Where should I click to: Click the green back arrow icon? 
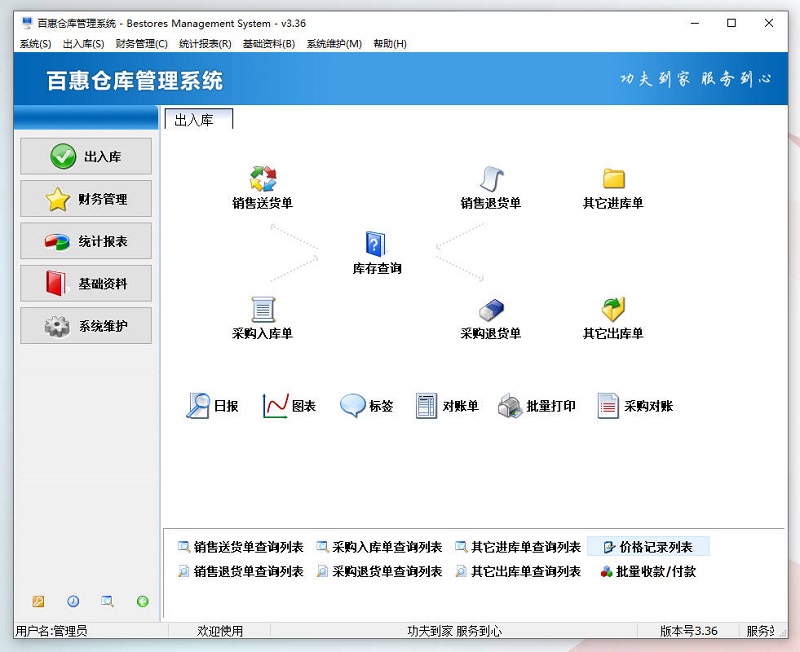143,601
